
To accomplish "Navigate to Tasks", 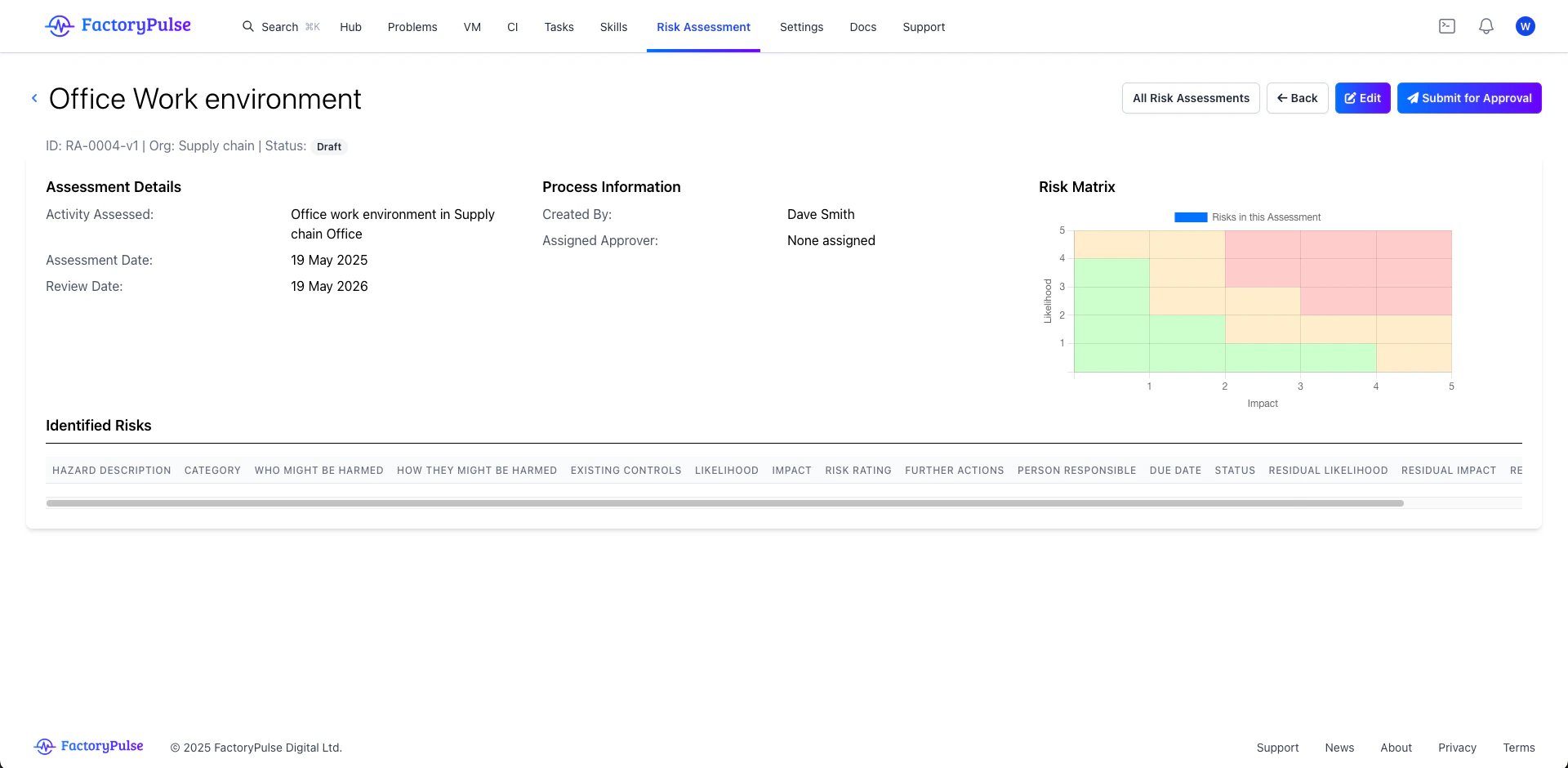I will coord(559,27).
